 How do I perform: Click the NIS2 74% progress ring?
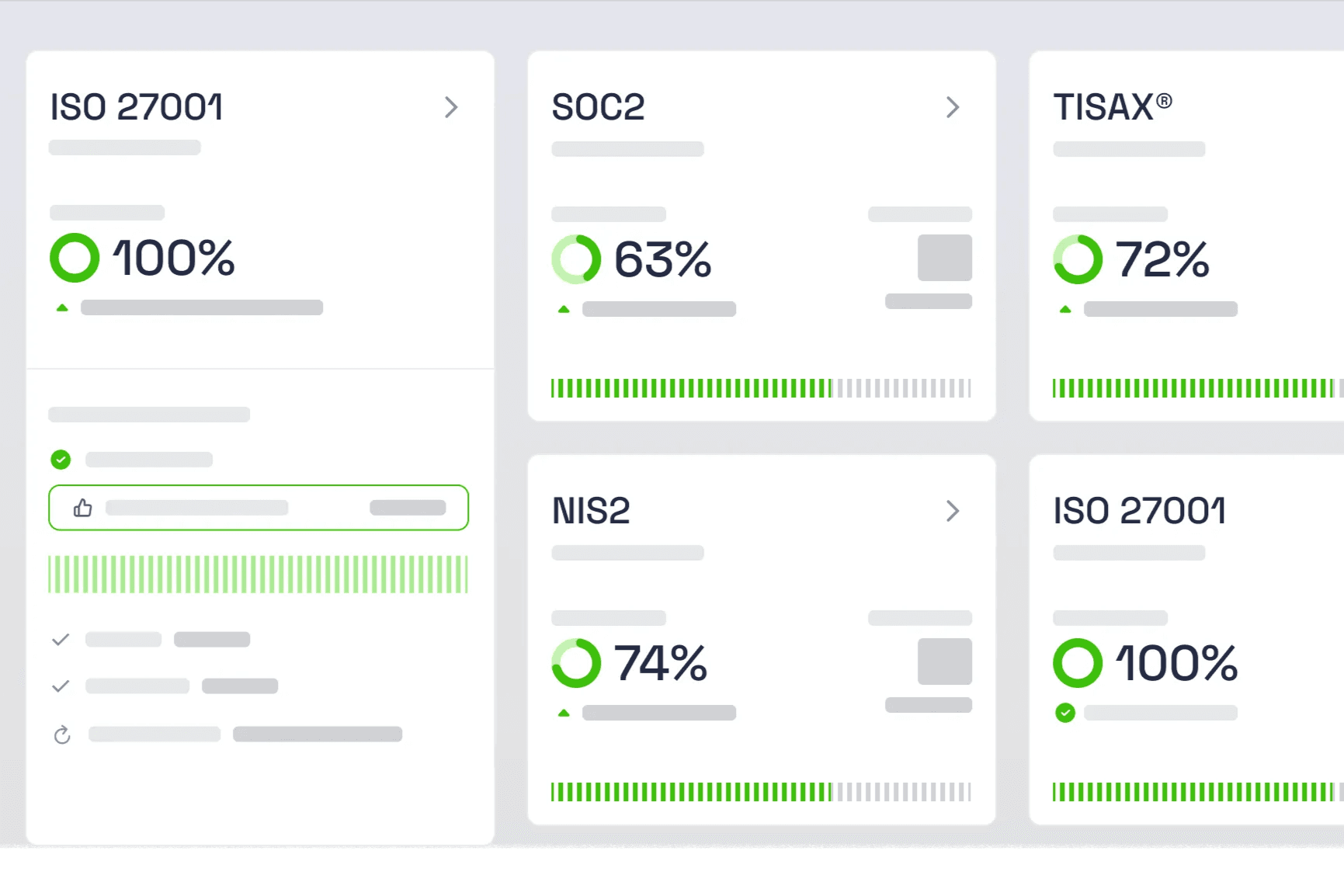point(576,663)
